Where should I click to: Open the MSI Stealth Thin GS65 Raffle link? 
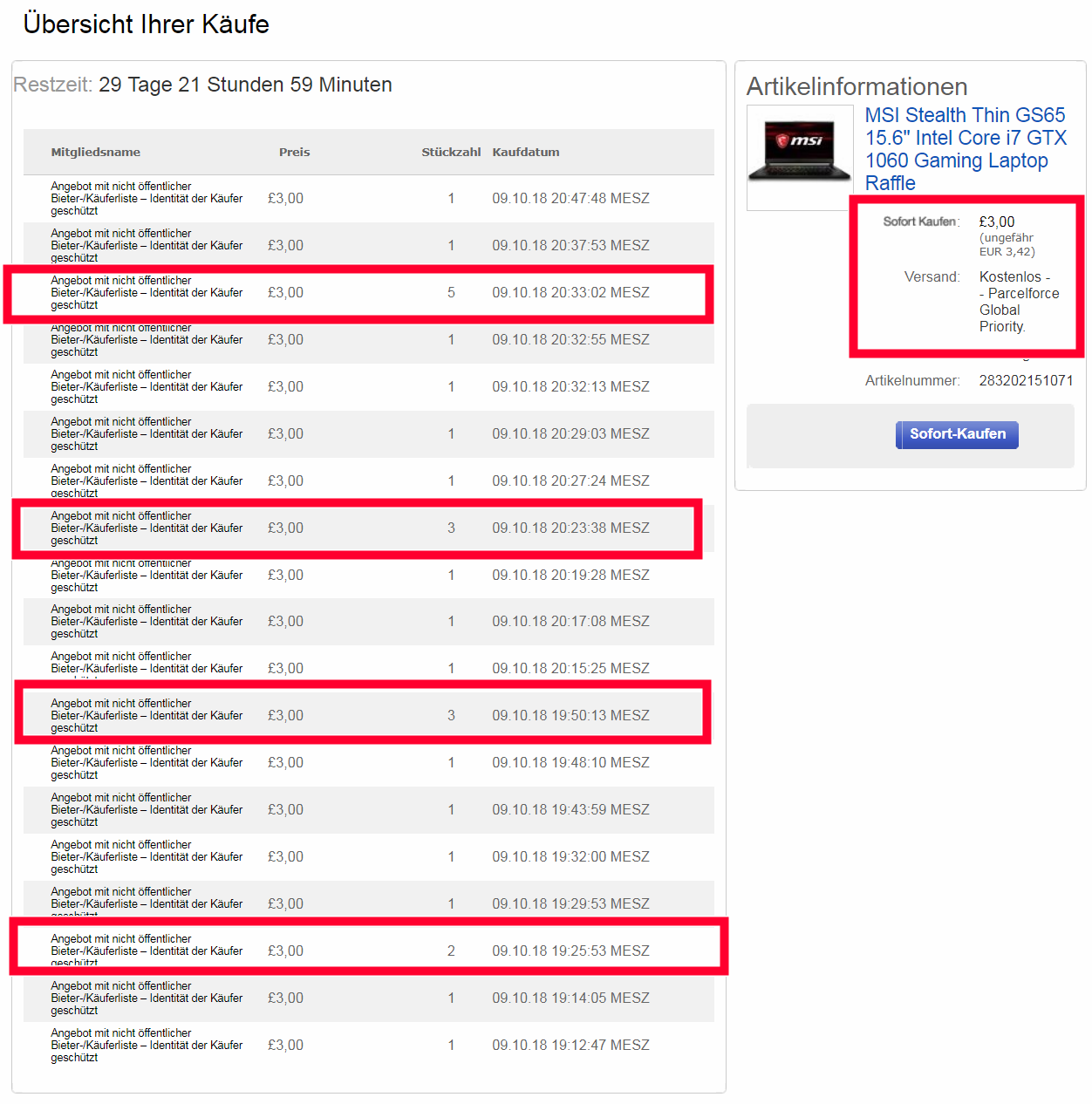click(x=966, y=149)
